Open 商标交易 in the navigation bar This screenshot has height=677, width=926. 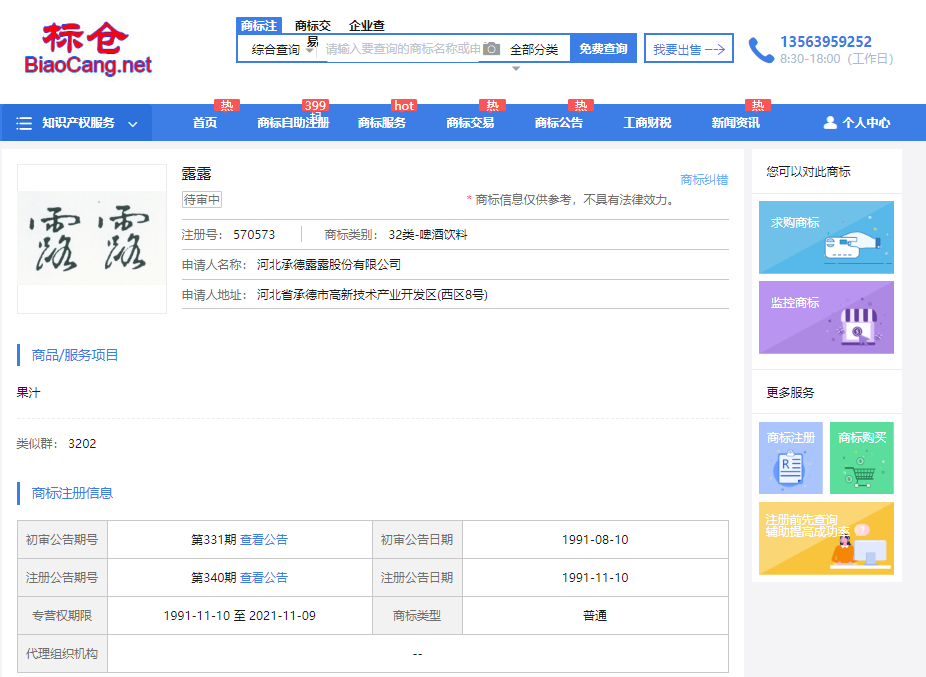coord(470,122)
